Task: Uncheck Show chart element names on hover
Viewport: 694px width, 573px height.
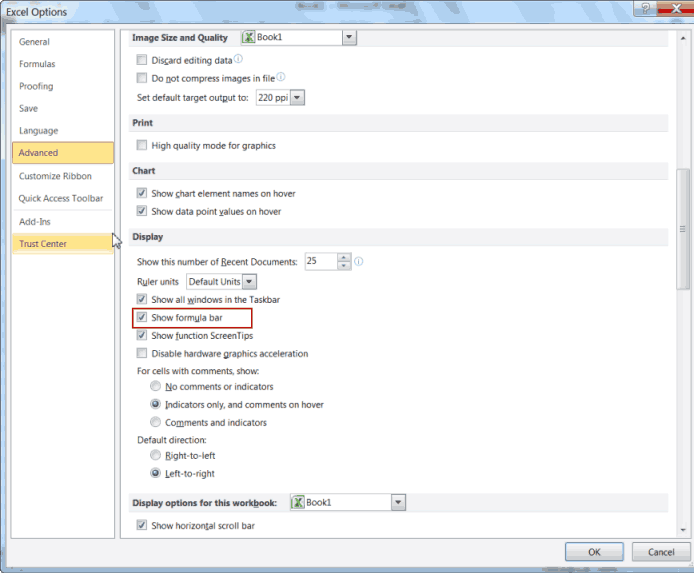Action: 142,193
